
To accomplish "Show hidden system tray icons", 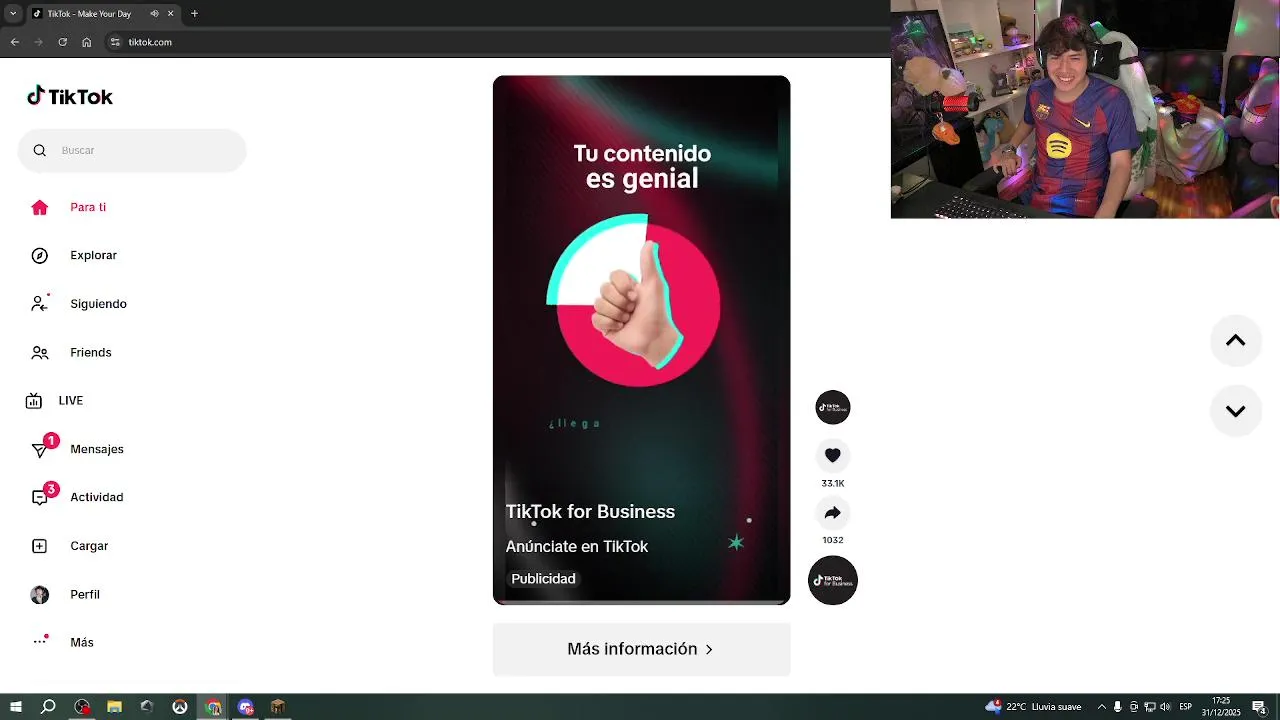I will click(1102, 707).
